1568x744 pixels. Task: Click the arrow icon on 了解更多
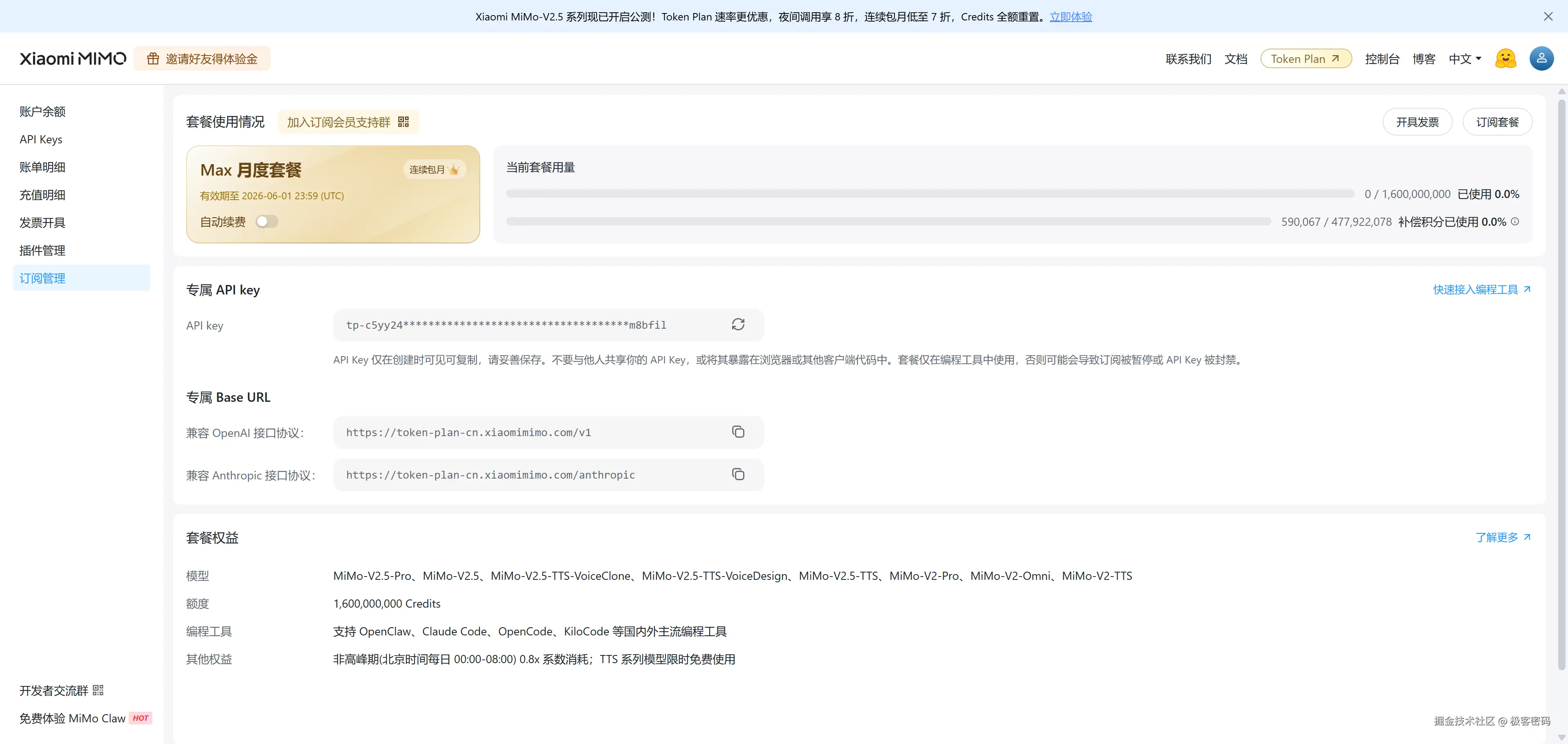point(1527,537)
